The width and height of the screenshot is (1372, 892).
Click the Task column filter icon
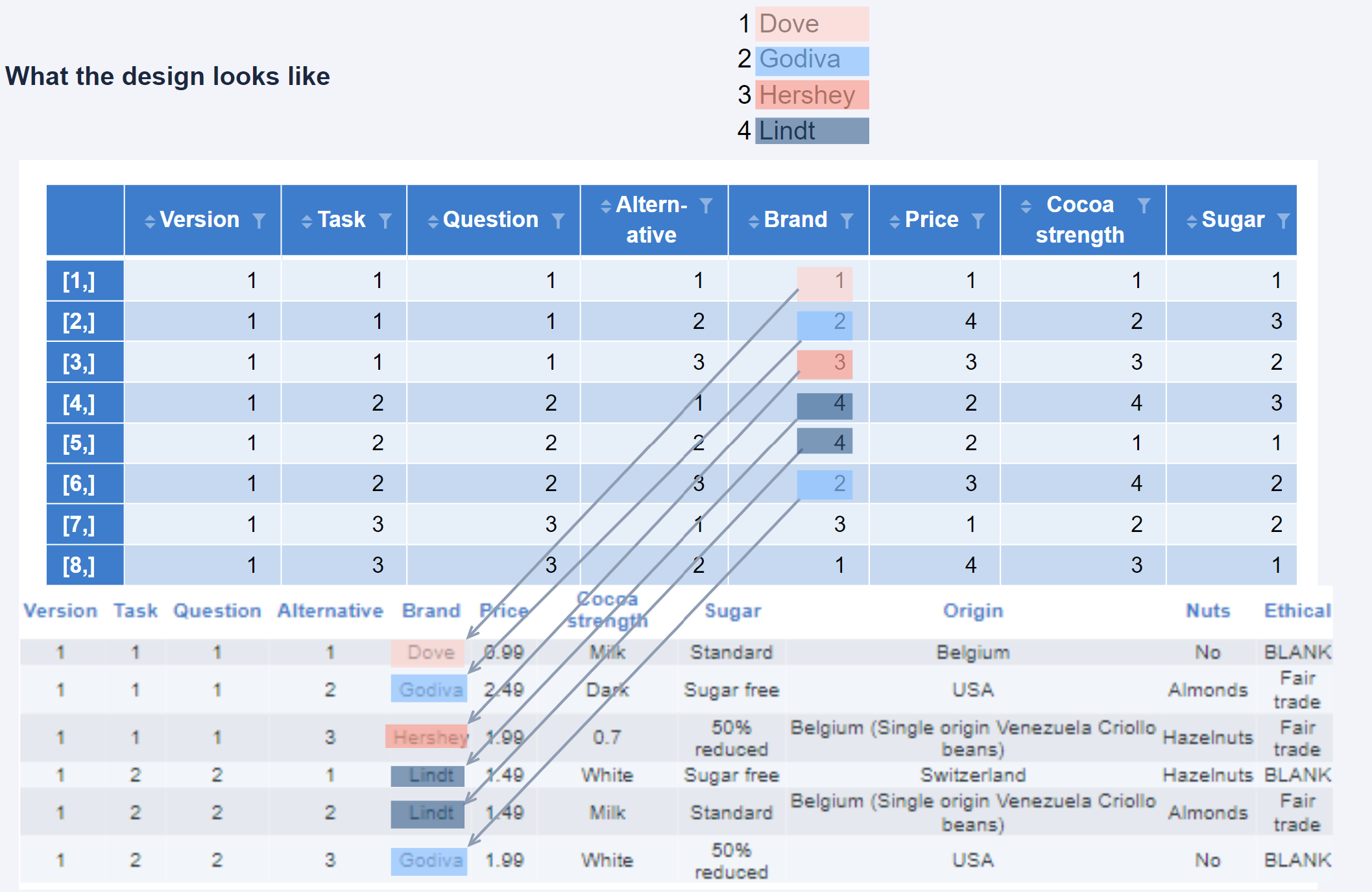(385, 221)
